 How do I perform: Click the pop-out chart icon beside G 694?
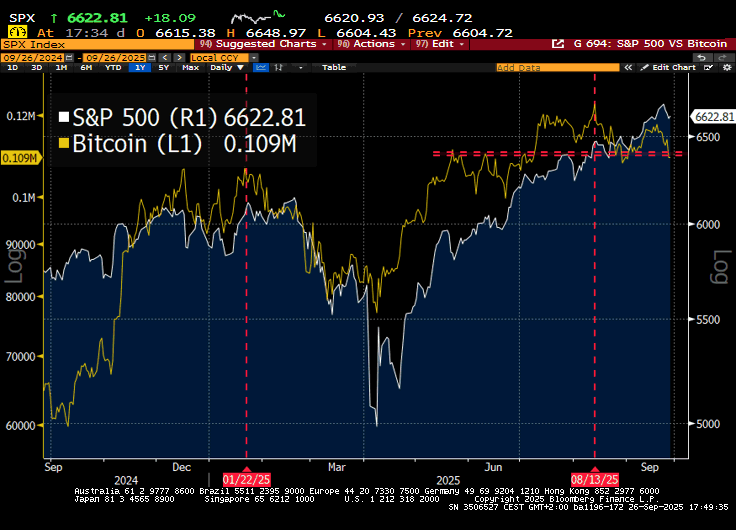coord(560,45)
